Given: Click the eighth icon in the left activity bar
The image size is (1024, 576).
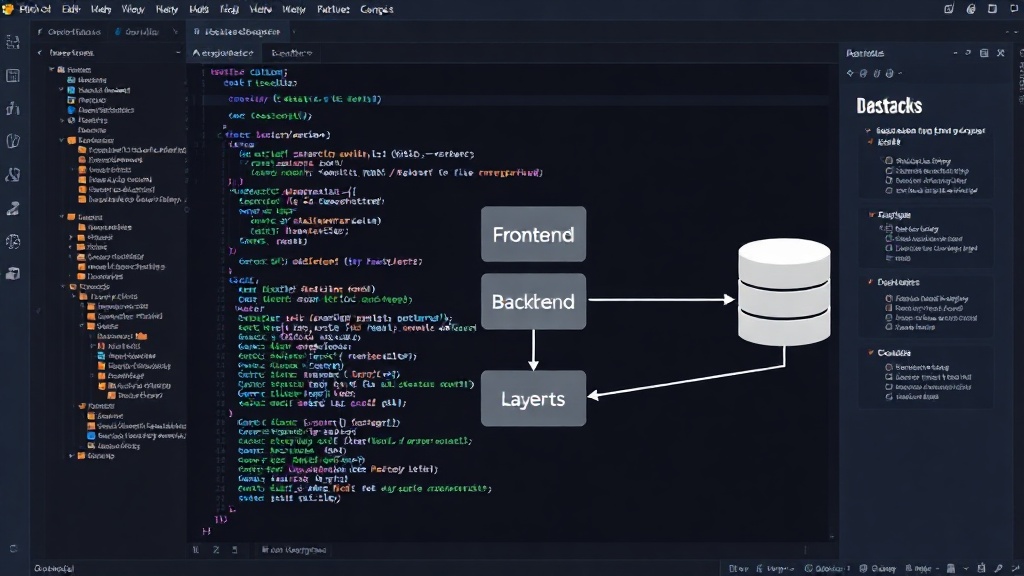Looking at the screenshot, I should (x=13, y=274).
